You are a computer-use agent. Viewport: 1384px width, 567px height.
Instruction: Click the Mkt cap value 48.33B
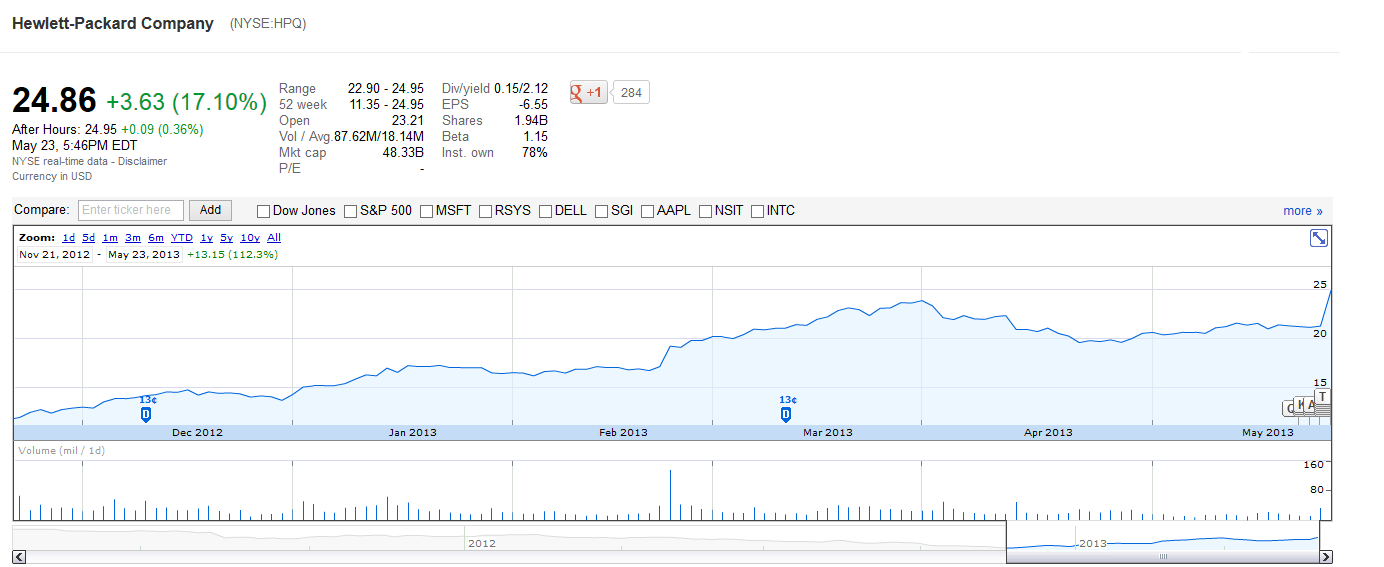403,153
